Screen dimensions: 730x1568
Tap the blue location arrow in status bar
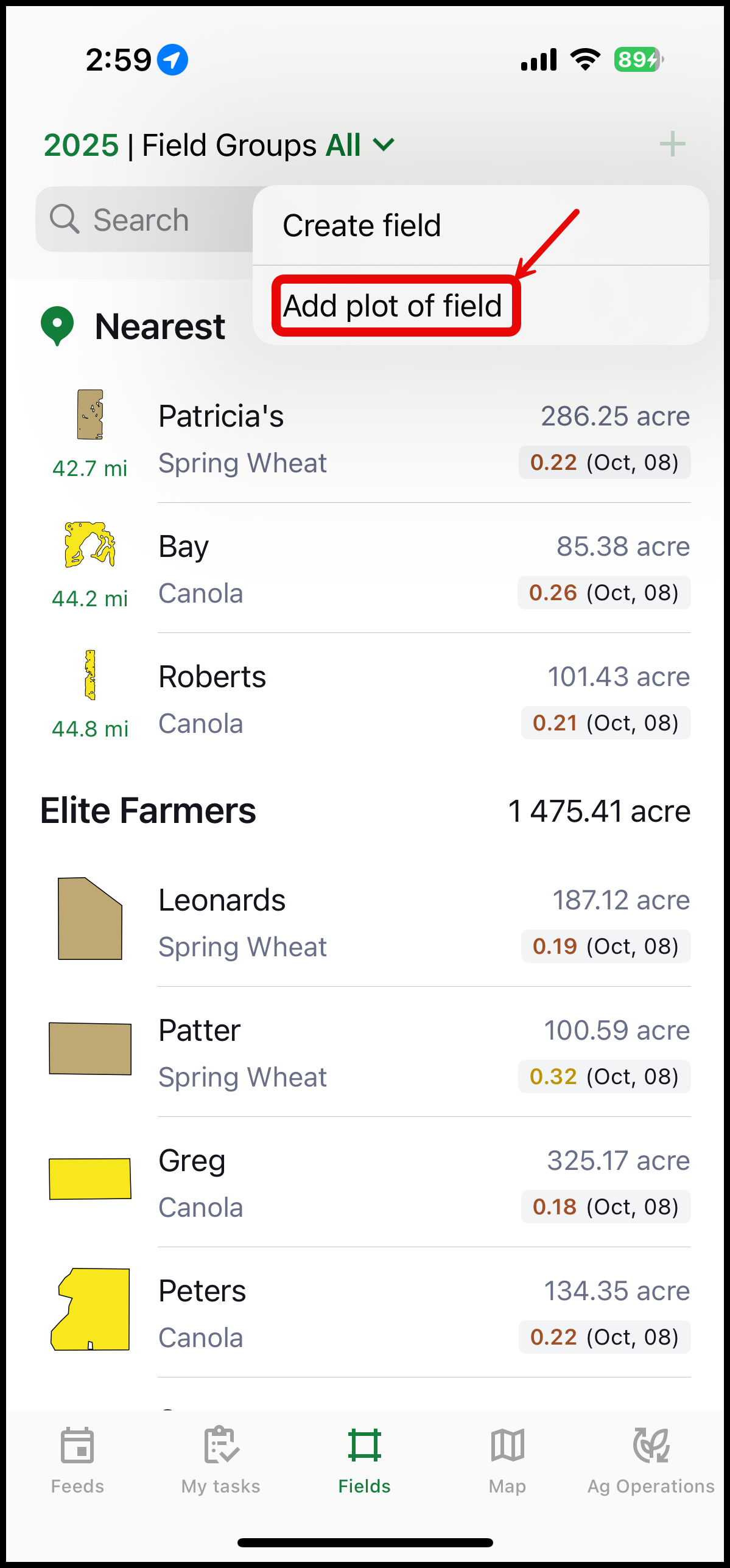[x=172, y=60]
